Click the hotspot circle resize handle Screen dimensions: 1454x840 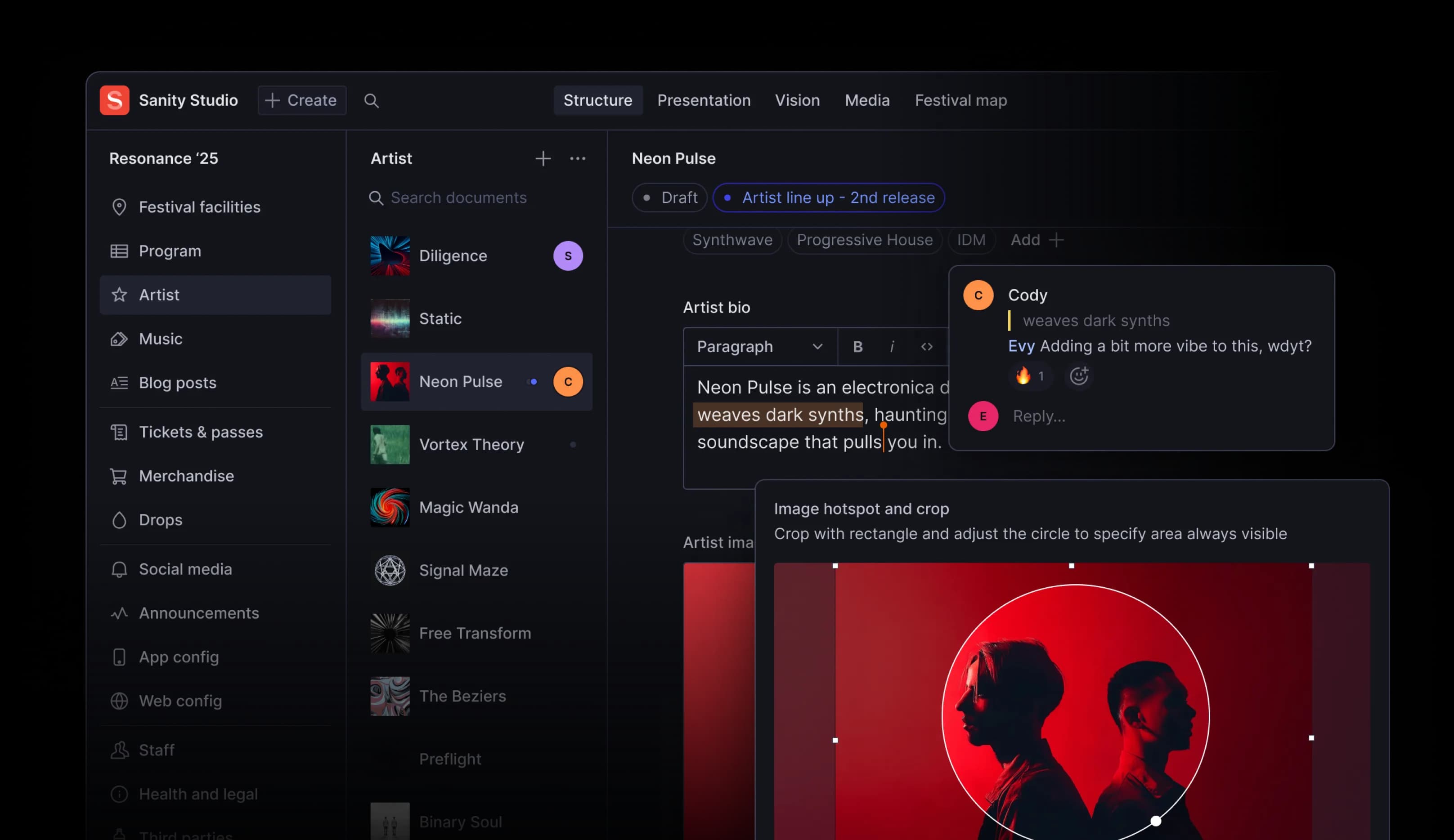(x=1156, y=821)
